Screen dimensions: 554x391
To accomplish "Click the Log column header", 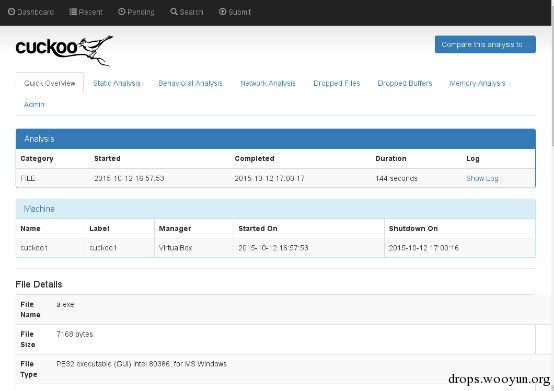I will [x=473, y=159].
